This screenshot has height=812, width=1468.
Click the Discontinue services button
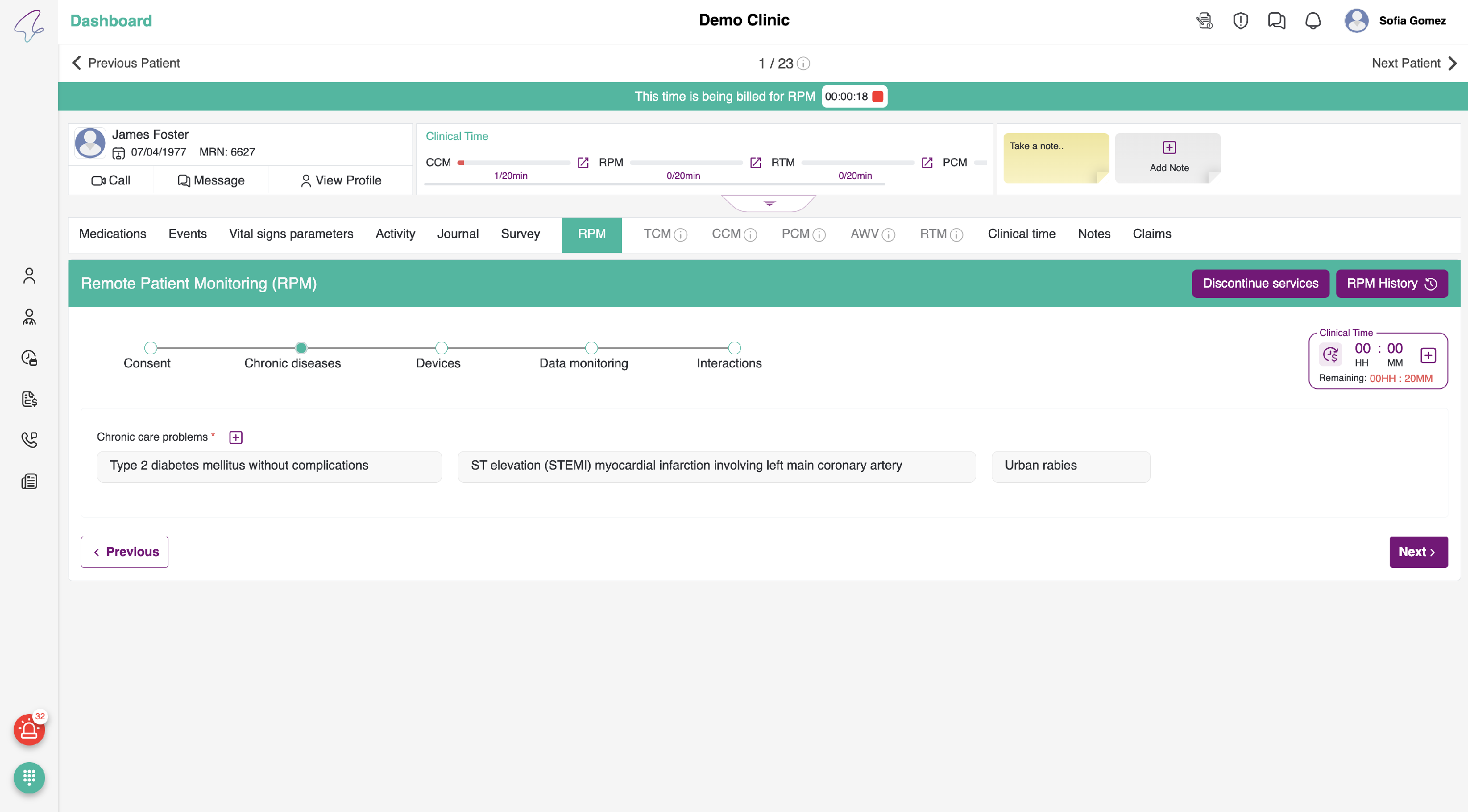pyautogui.click(x=1260, y=283)
